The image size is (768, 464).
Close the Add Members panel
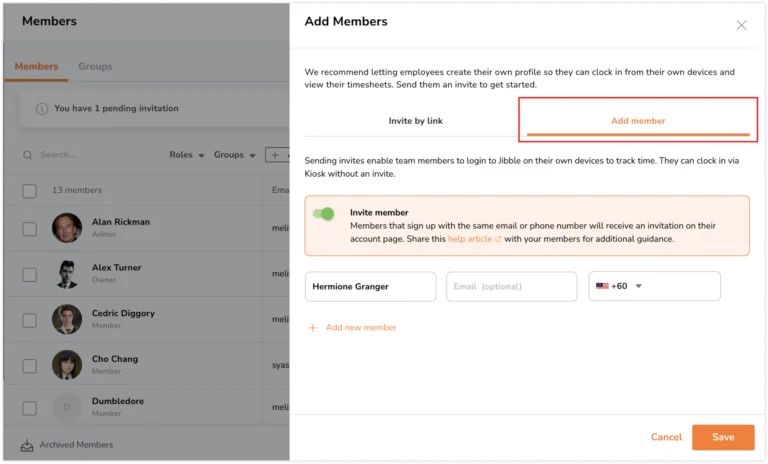741,25
